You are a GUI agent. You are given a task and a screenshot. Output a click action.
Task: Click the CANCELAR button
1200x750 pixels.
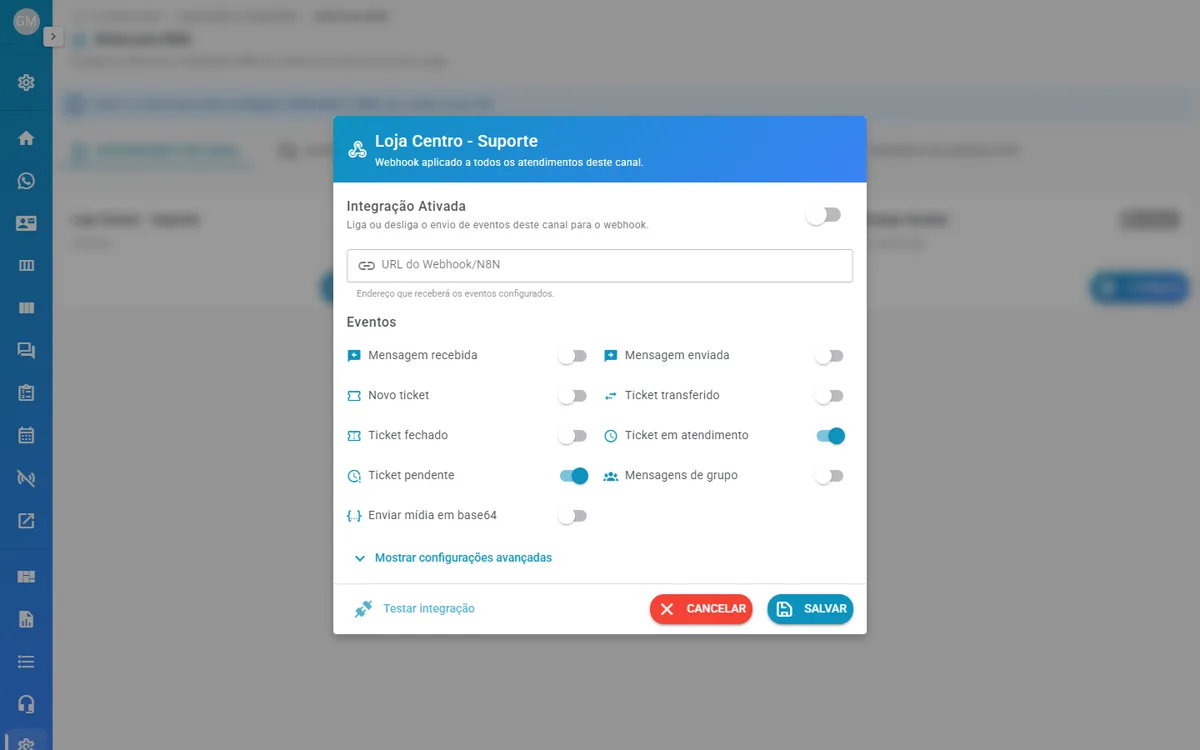click(x=701, y=609)
